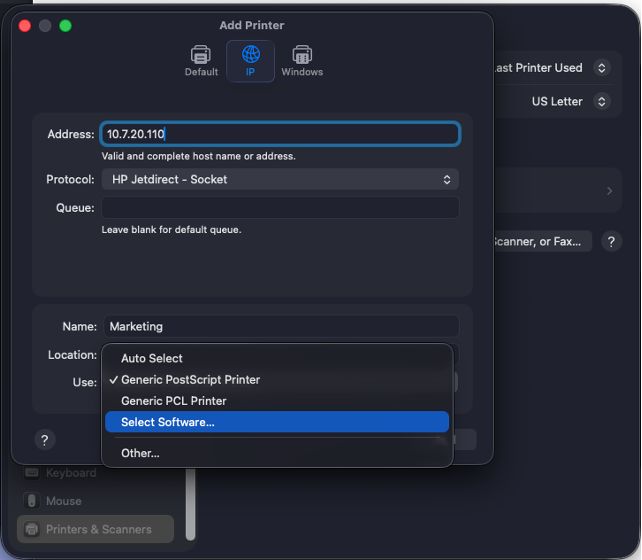The width and height of the screenshot is (642, 560).
Task: Open Printers & Scanners in sidebar
Action: coord(96,529)
